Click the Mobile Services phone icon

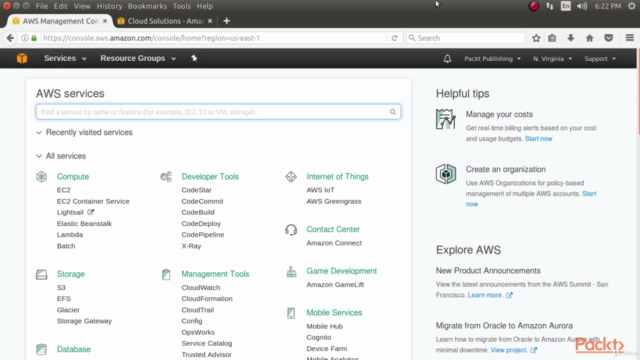pyautogui.click(x=291, y=313)
